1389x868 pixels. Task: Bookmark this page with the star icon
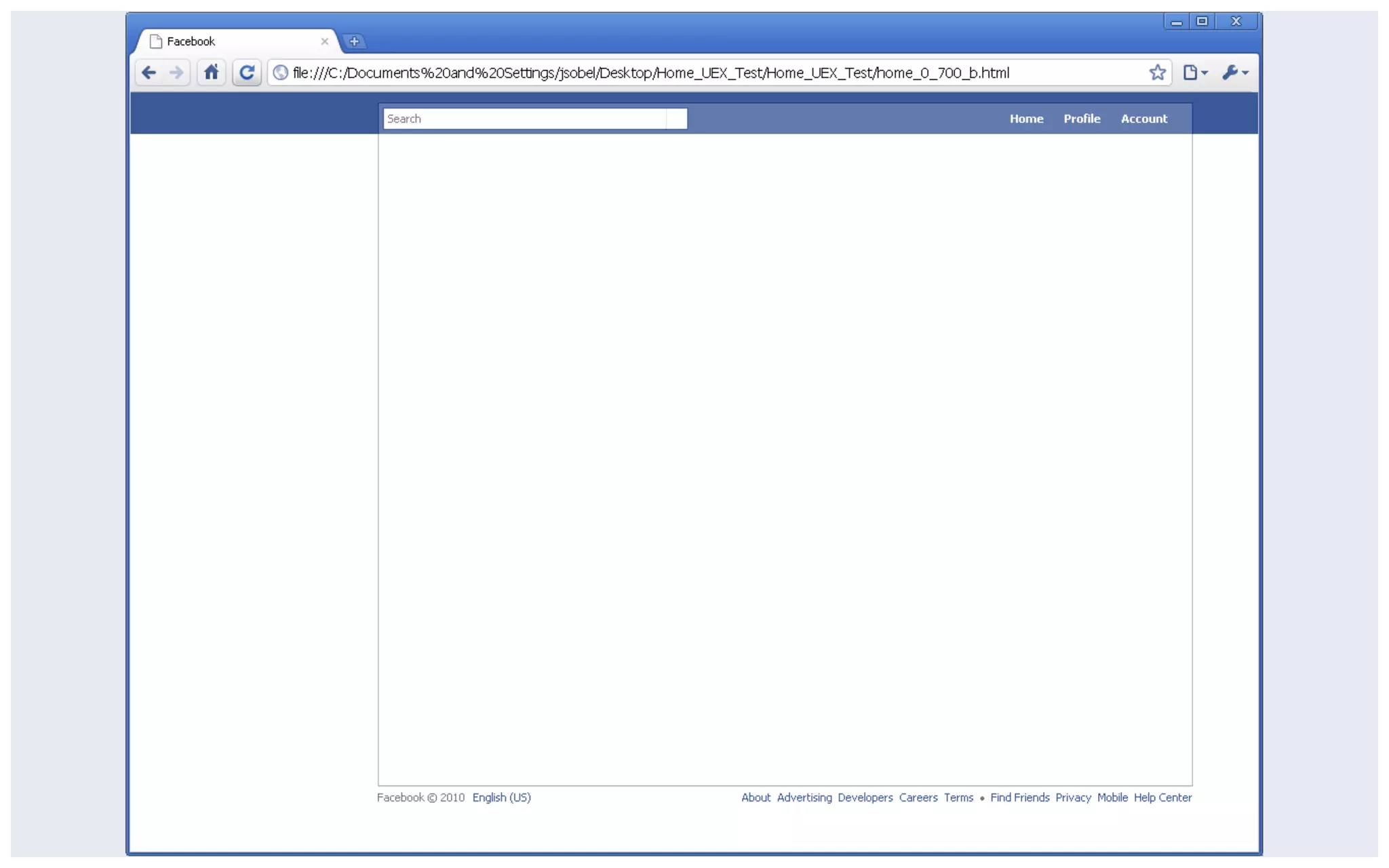pos(1157,73)
